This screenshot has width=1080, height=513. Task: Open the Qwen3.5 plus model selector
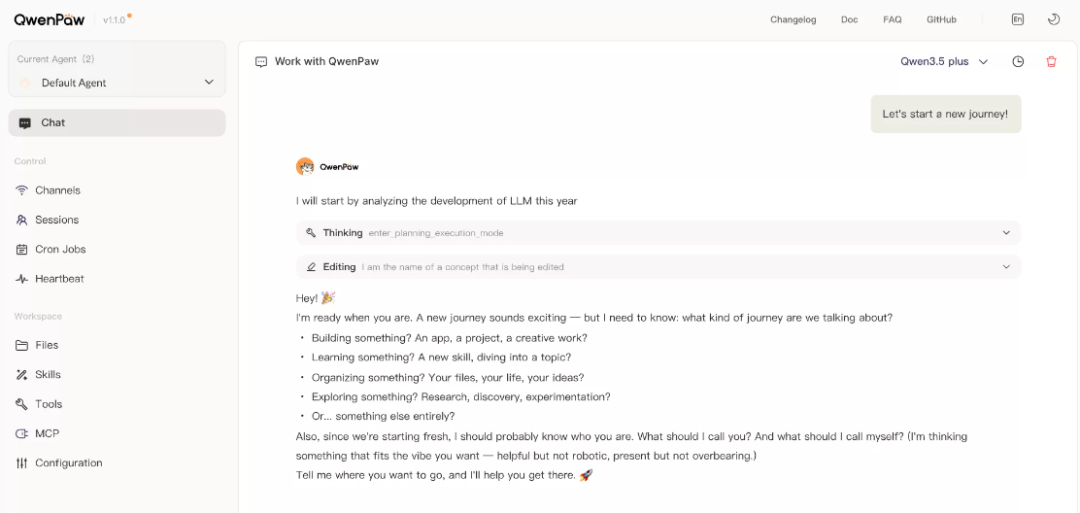[944, 61]
